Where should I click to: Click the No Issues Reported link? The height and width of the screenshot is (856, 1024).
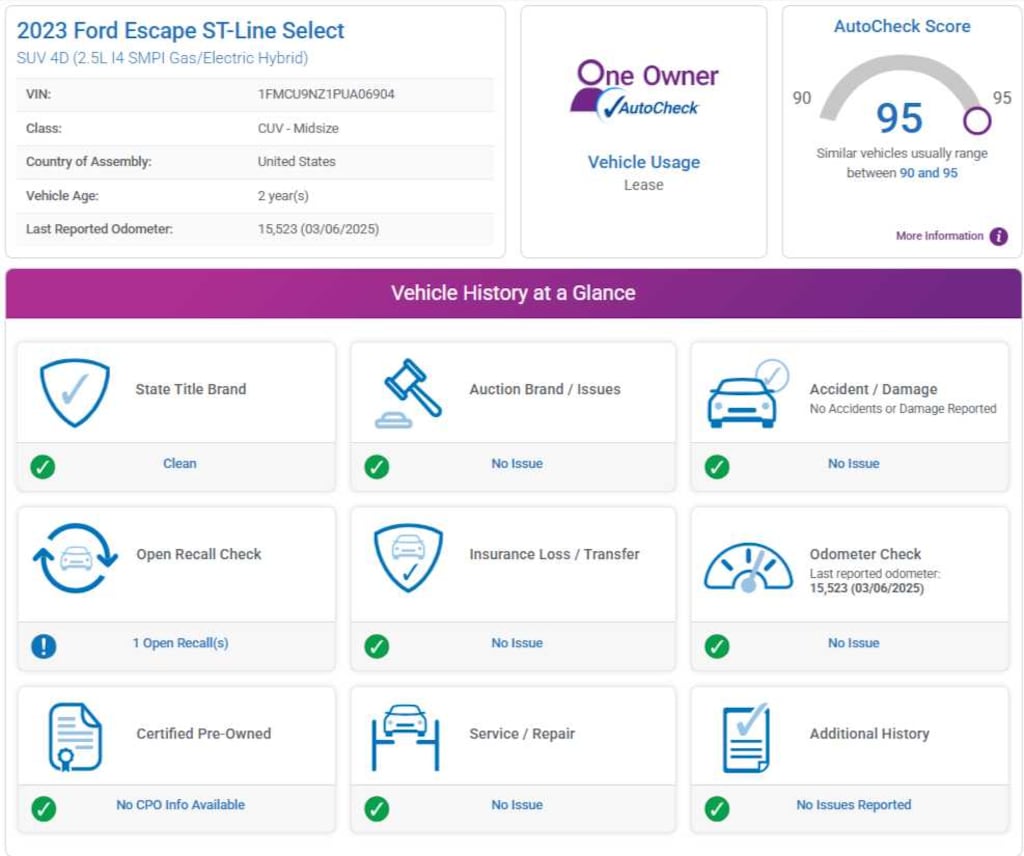click(853, 805)
